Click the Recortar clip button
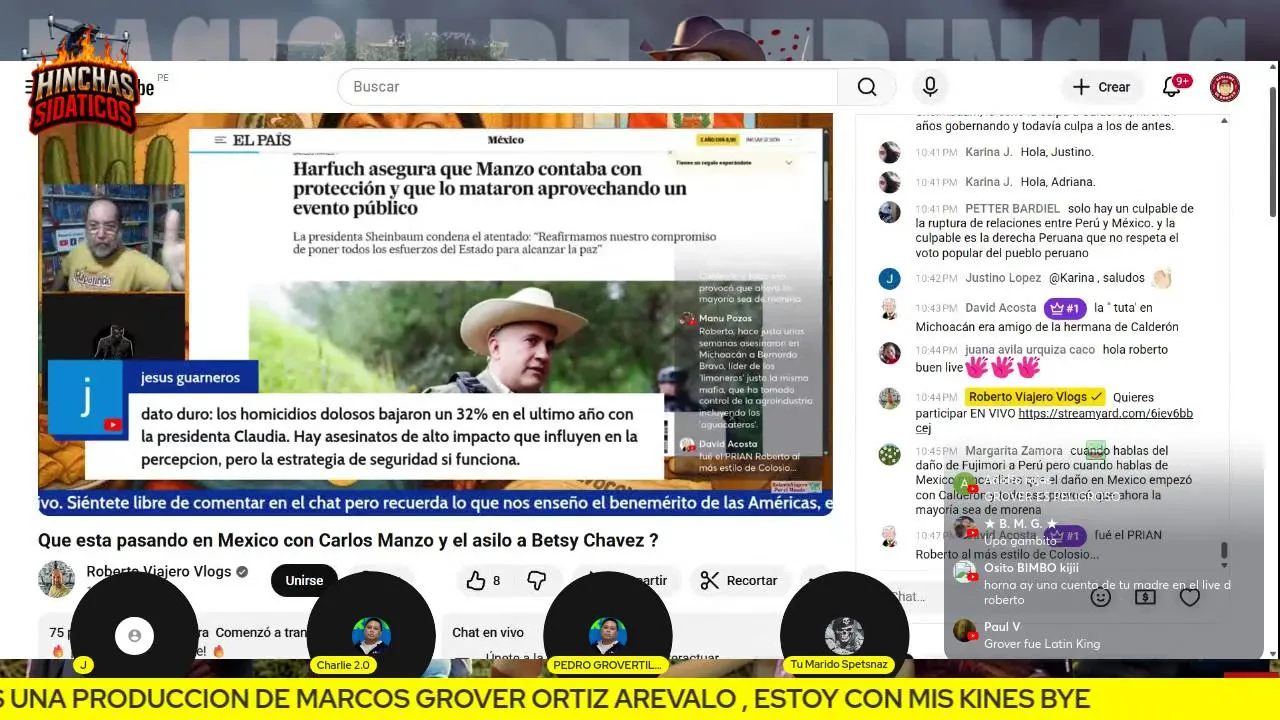Viewport: 1280px width, 720px height. [x=739, y=580]
